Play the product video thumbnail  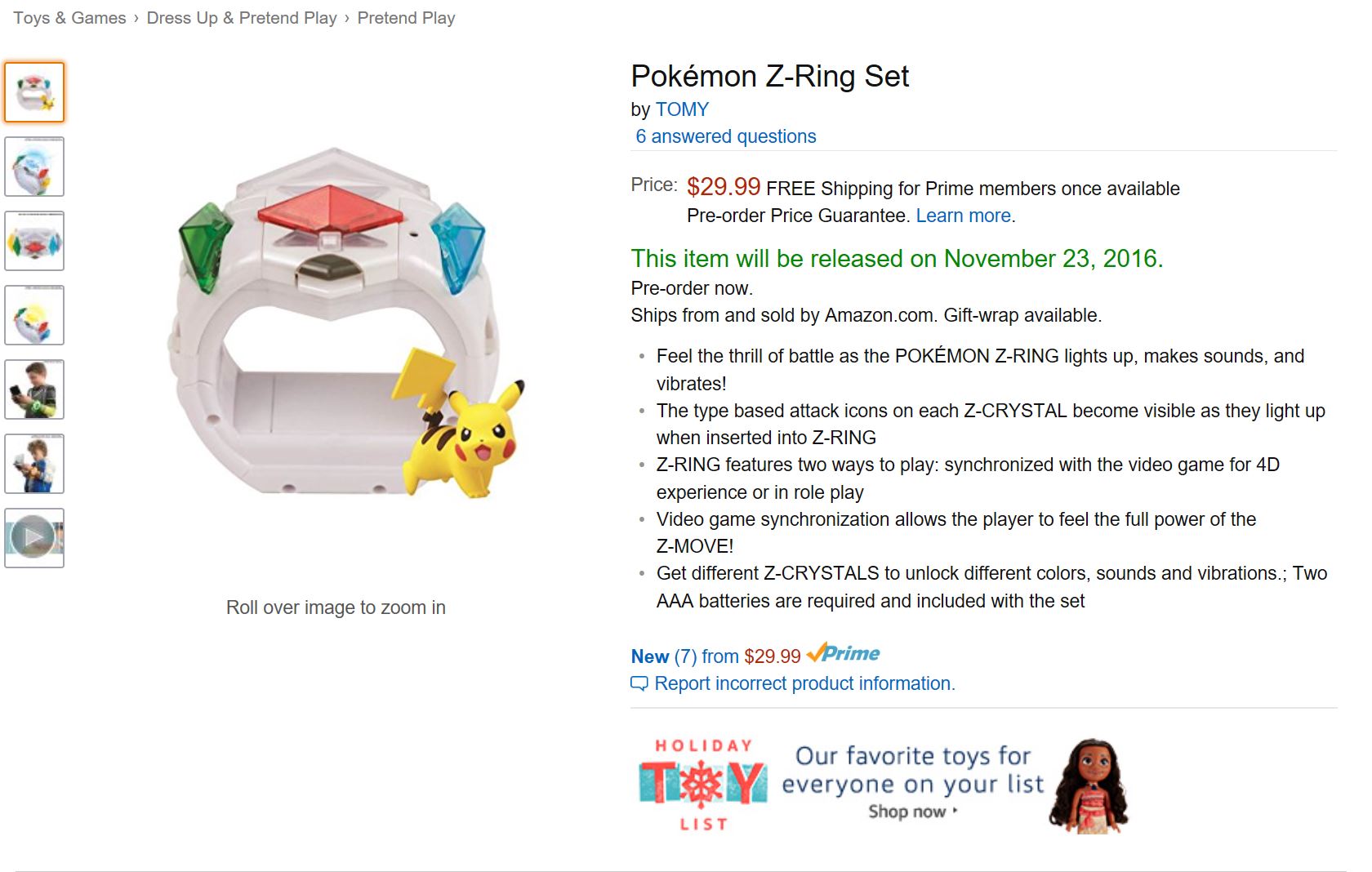34,538
